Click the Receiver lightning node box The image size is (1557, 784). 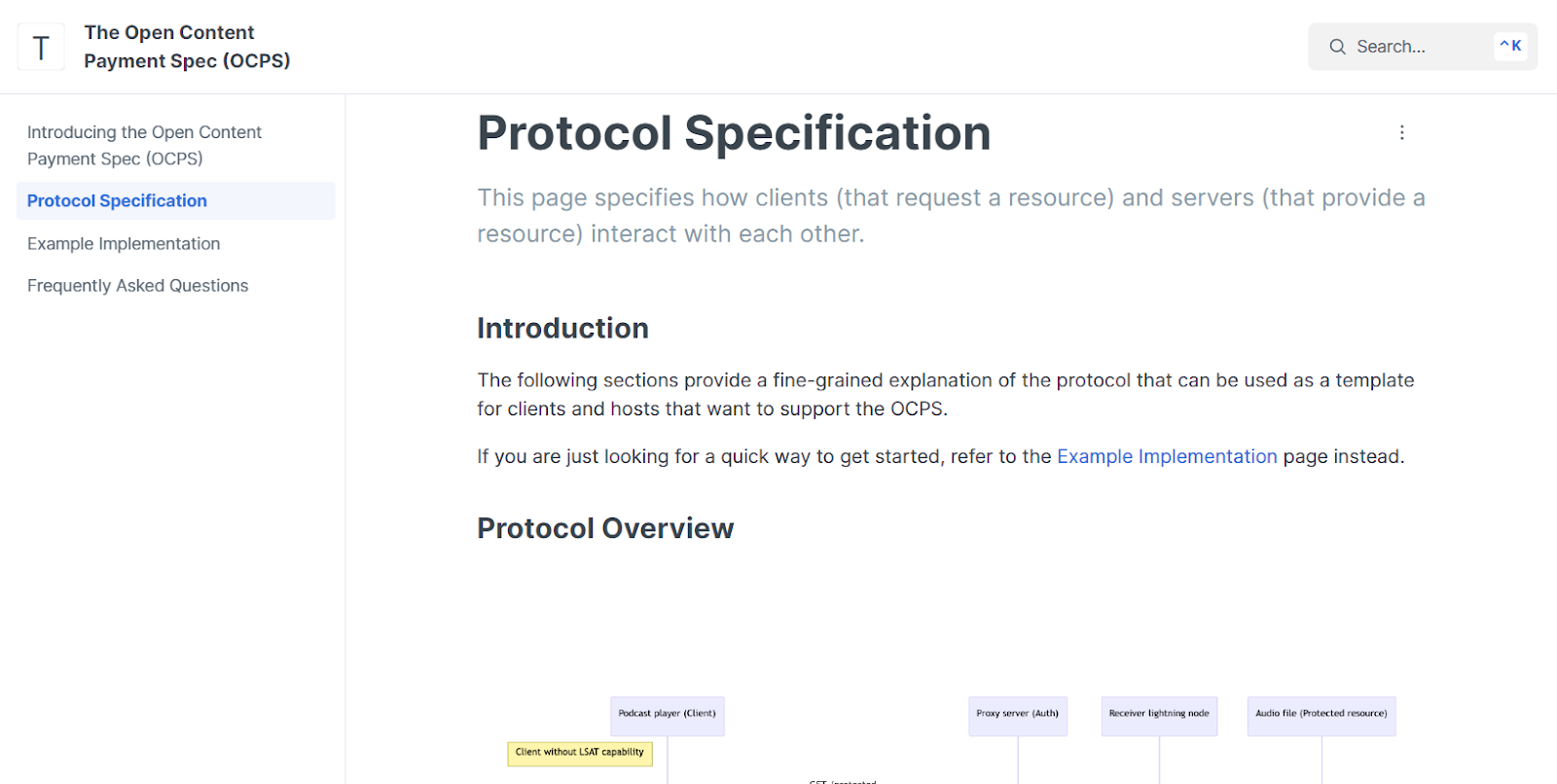click(x=1158, y=714)
